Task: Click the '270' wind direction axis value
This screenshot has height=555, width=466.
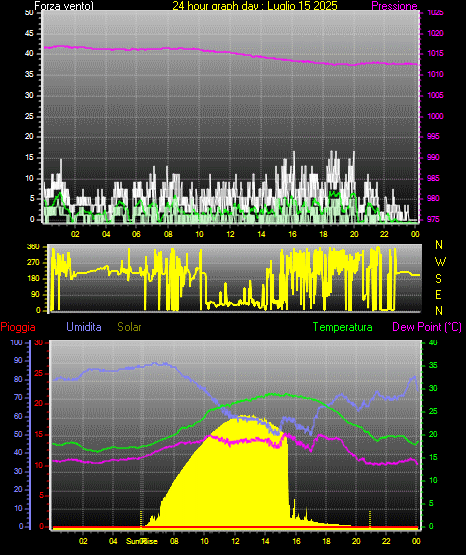Action: tap(33, 263)
